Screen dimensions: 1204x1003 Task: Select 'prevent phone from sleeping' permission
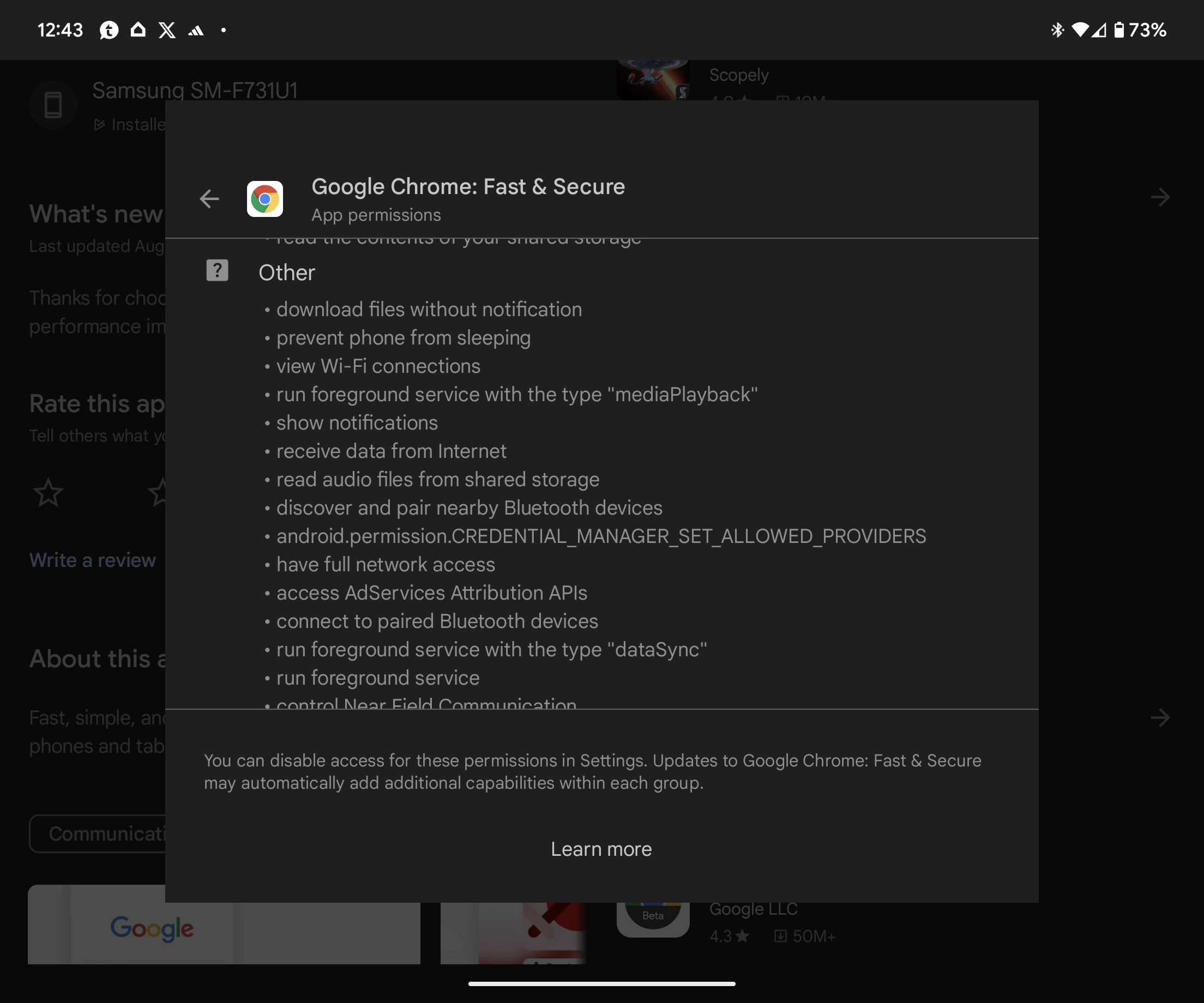(404, 338)
